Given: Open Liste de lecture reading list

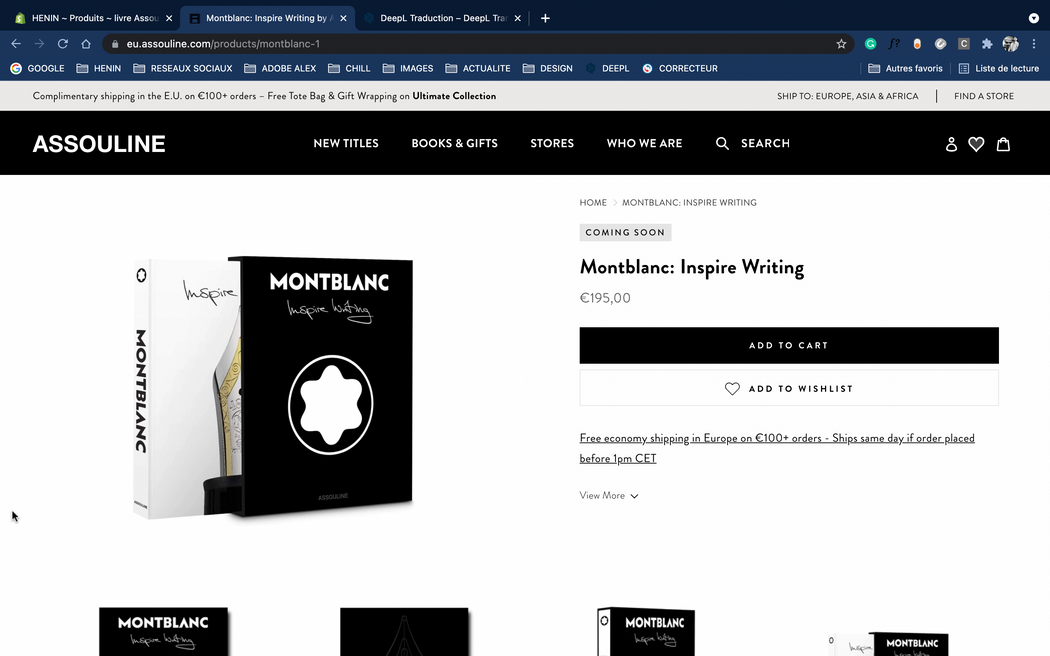Looking at the screenshot, I should [998, 68].
